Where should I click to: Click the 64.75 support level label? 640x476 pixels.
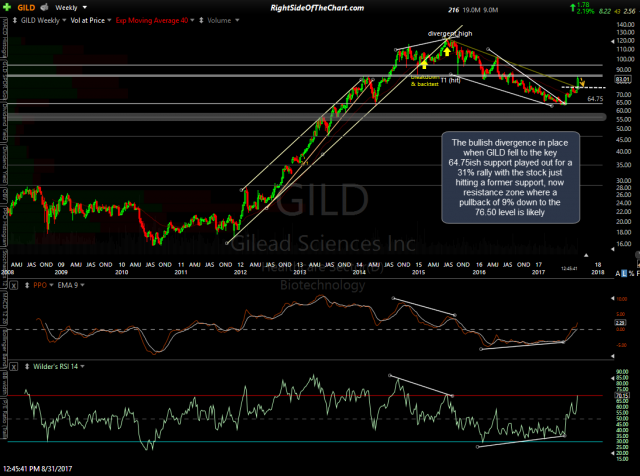[595, 99]
